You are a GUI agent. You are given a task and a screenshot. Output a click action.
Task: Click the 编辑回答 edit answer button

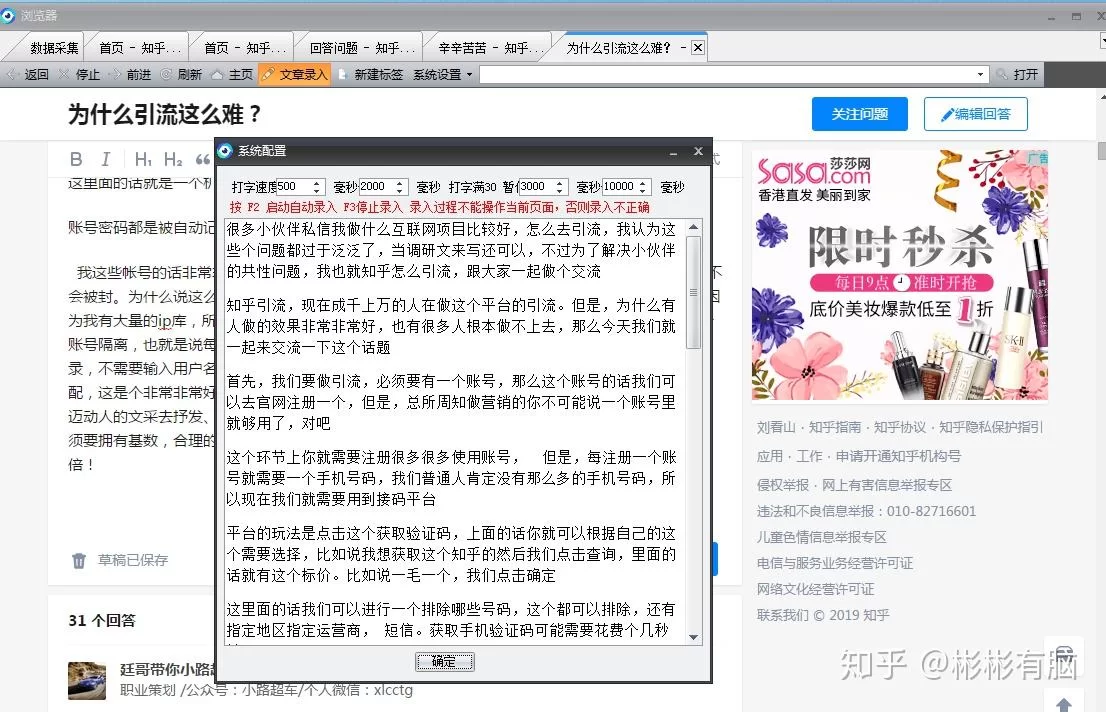pyautogui.click(x=975, y=114)
